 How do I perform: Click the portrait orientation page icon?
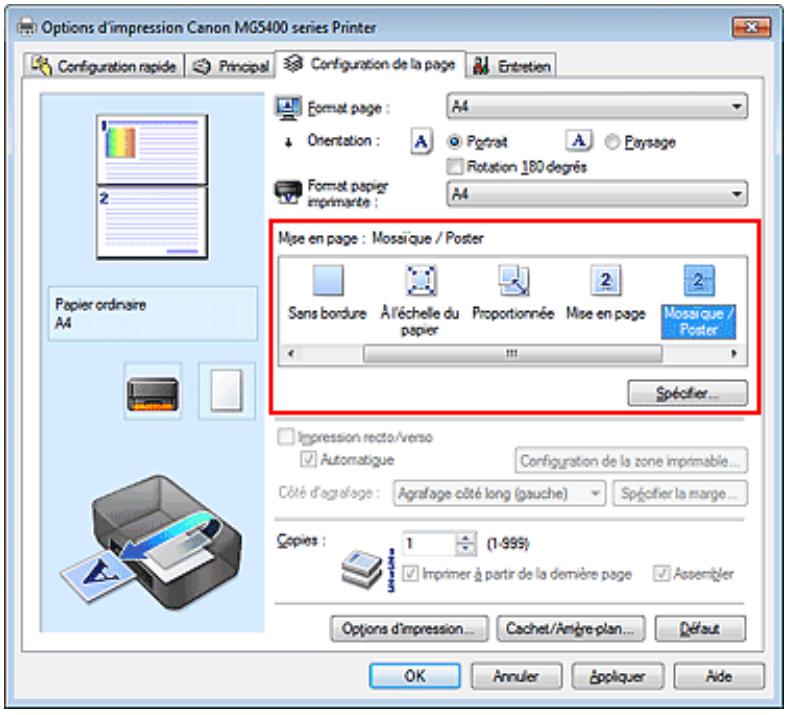421,142
